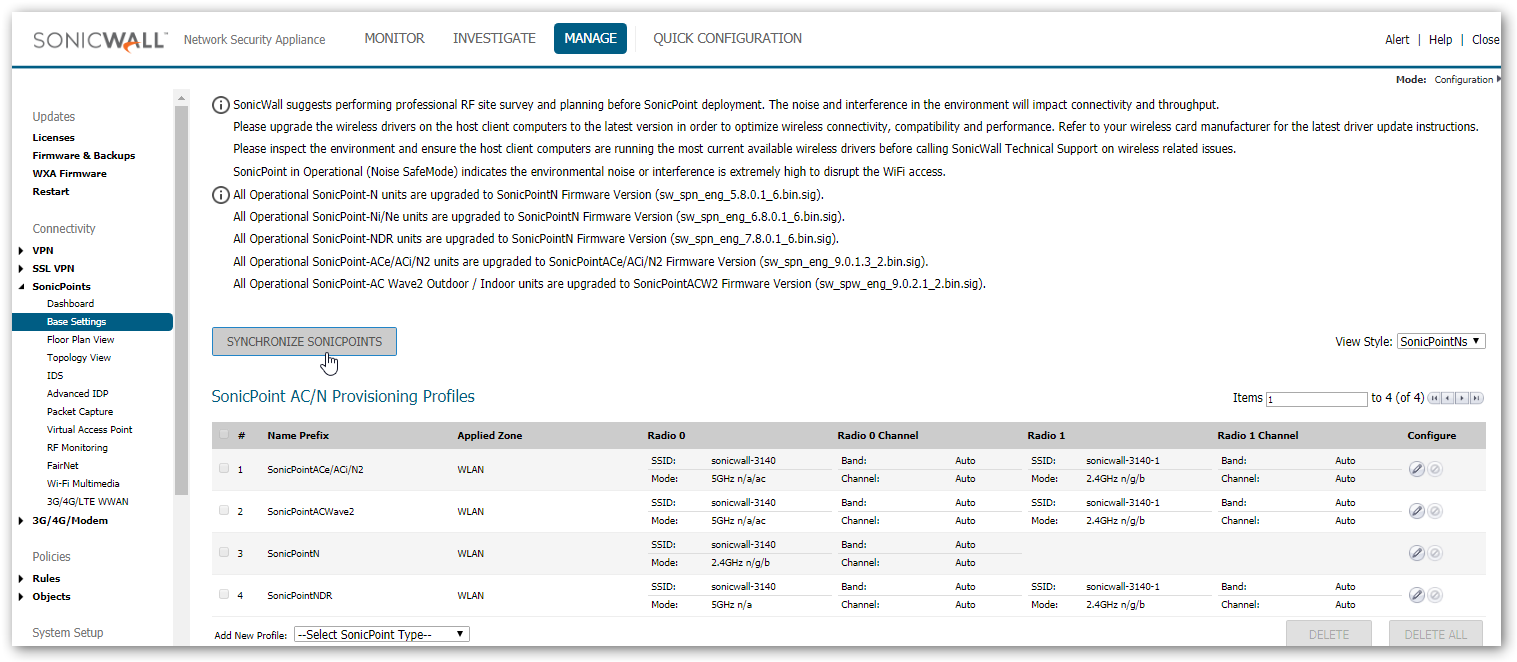Jump to first page of items

tap(1435, 398)
